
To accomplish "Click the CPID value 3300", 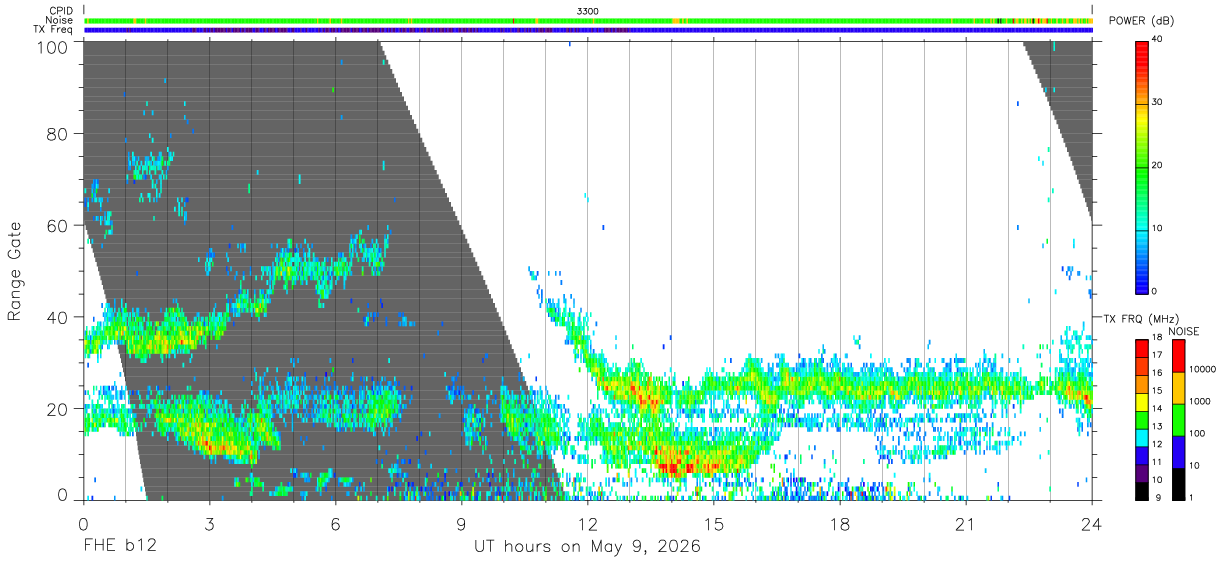I will [587, 10].
